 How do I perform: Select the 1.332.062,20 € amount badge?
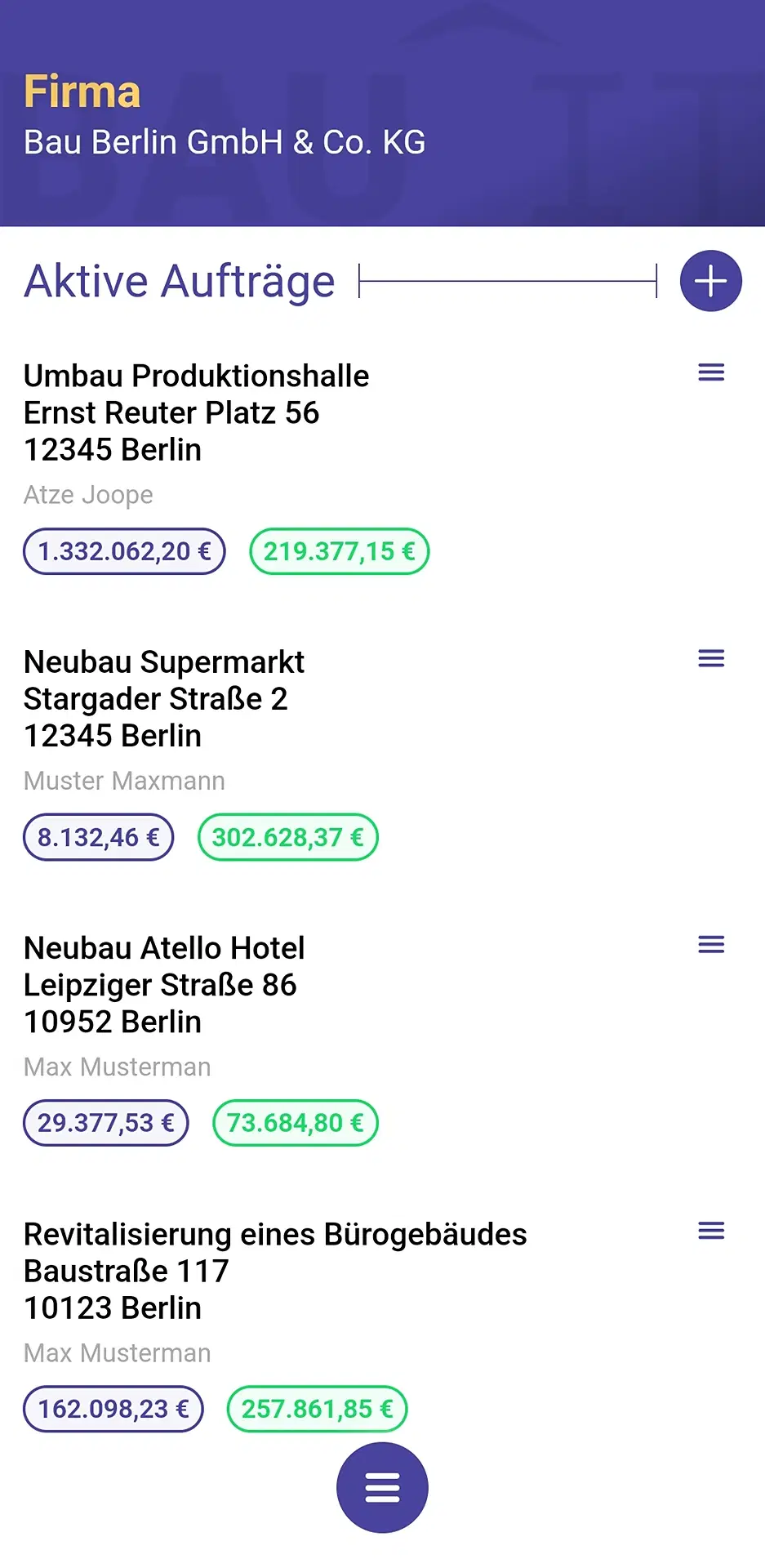point(124,551)
